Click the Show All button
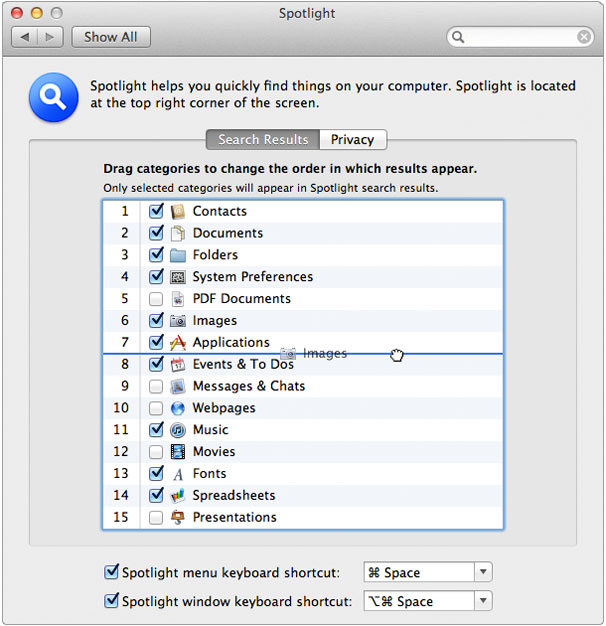The image size is (606, 626). click(x=111, y=37)
